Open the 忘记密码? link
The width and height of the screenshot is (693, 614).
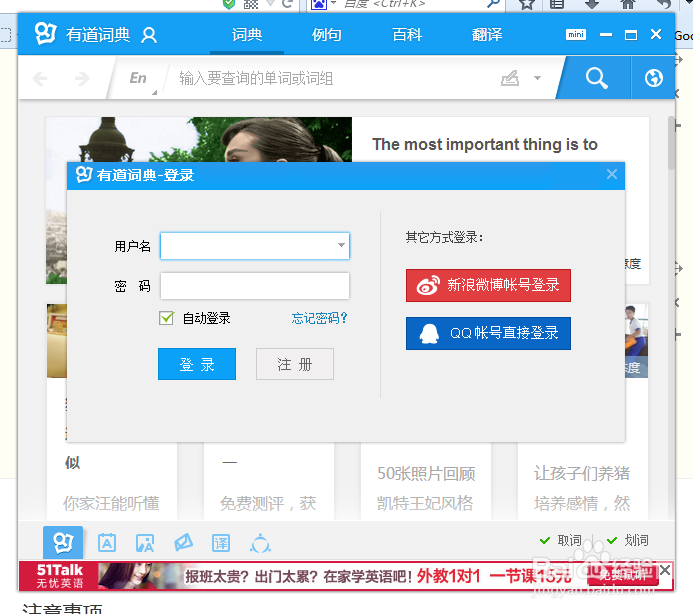[x=320, y=318]
